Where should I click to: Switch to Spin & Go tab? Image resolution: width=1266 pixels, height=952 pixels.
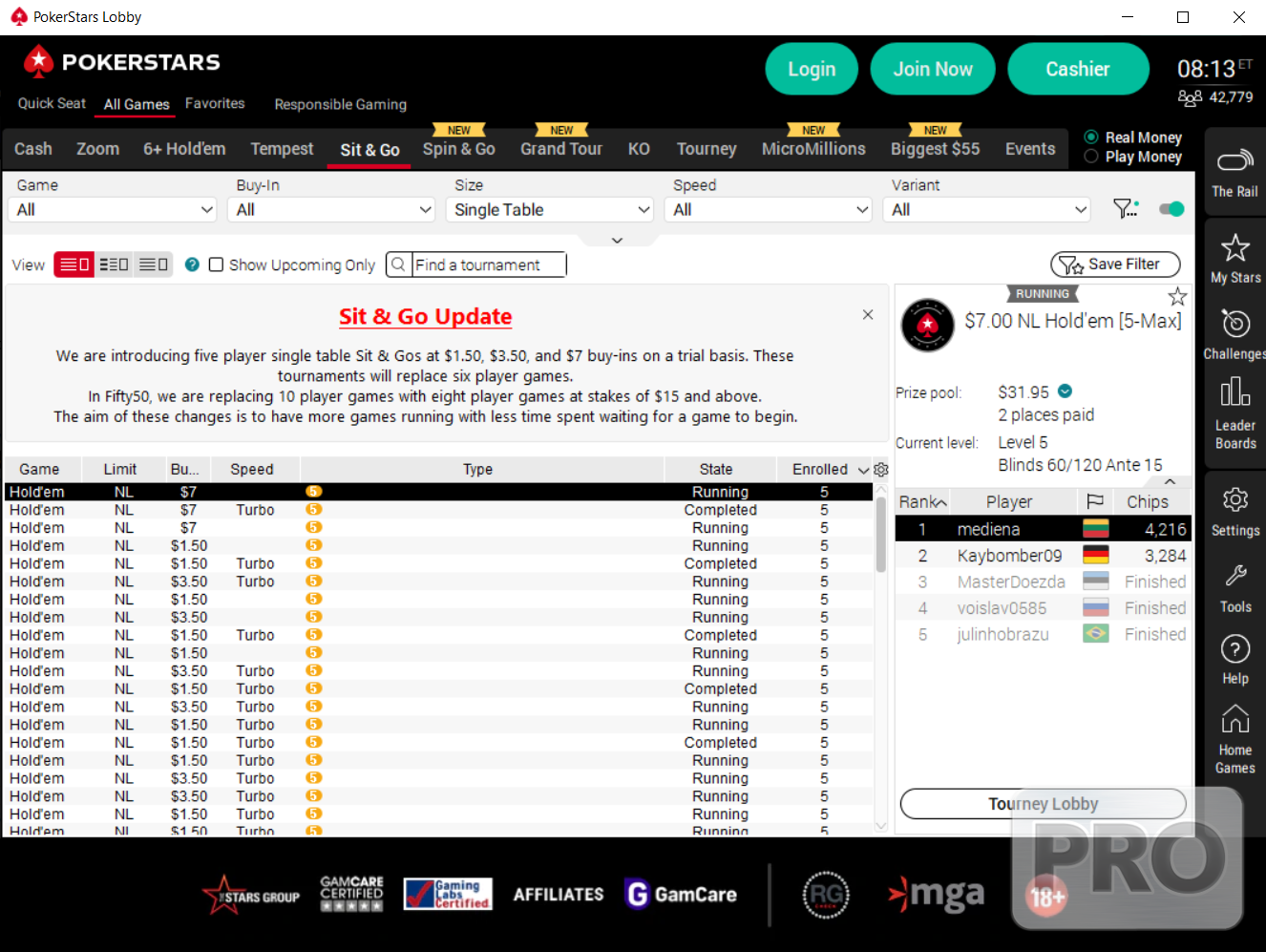click(x=459, y=149)
